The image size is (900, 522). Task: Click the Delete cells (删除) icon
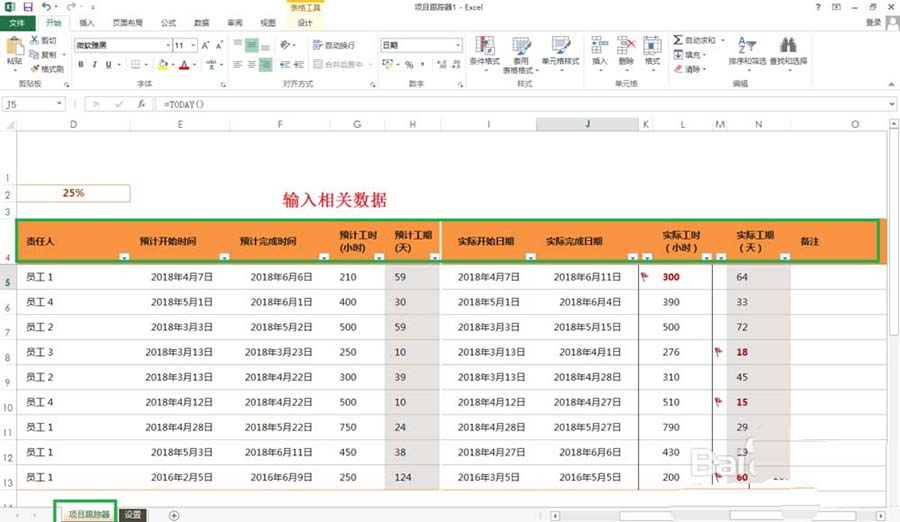click(x=626, y=50)
